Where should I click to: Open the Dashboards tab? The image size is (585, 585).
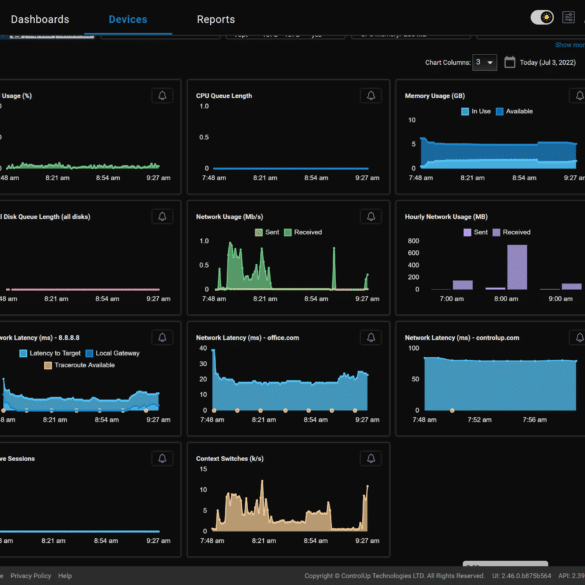pyautogui.click(x=40, y=19)
